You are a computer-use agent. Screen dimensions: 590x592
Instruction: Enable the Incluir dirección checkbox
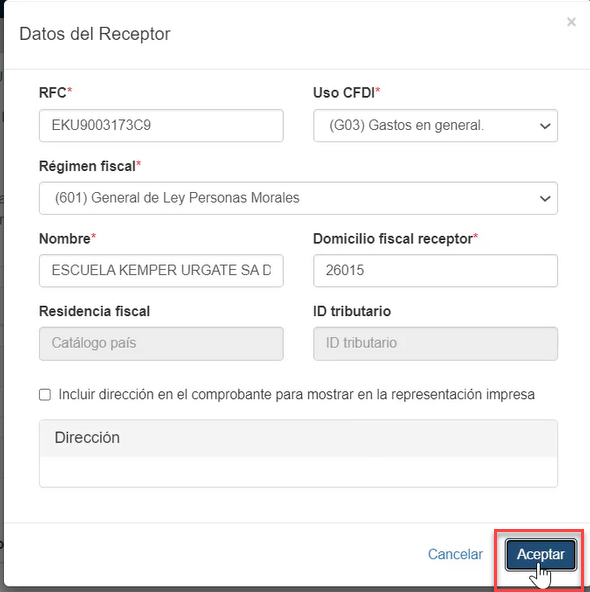(45, 395)
